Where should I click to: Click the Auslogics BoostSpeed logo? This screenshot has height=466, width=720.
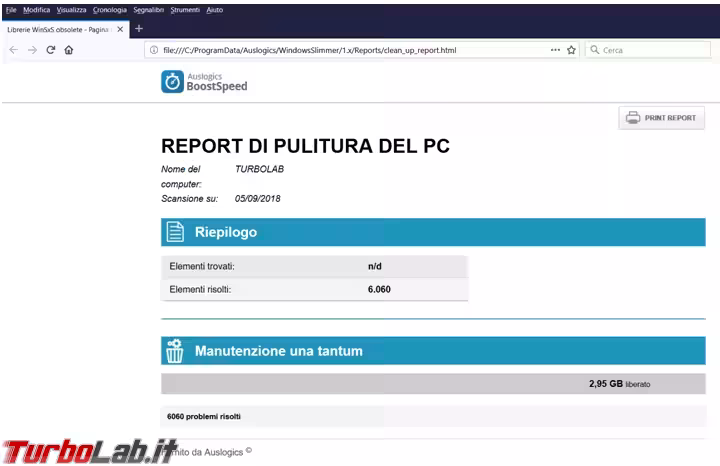tap(205, 81)
